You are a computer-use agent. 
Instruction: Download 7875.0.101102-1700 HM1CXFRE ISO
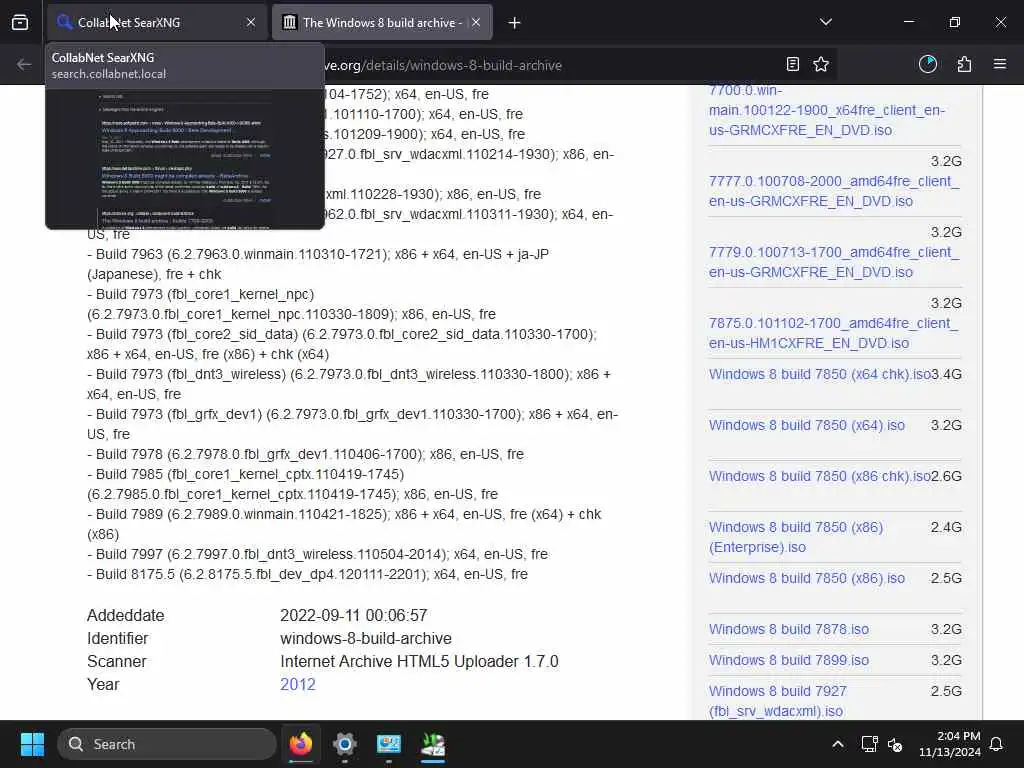(x=833, y=333)
